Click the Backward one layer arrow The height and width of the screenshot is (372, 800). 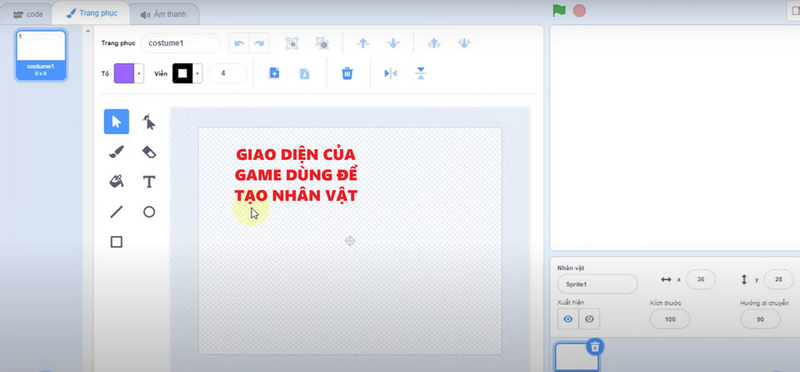pyautogui.click(x=393, y=43)
